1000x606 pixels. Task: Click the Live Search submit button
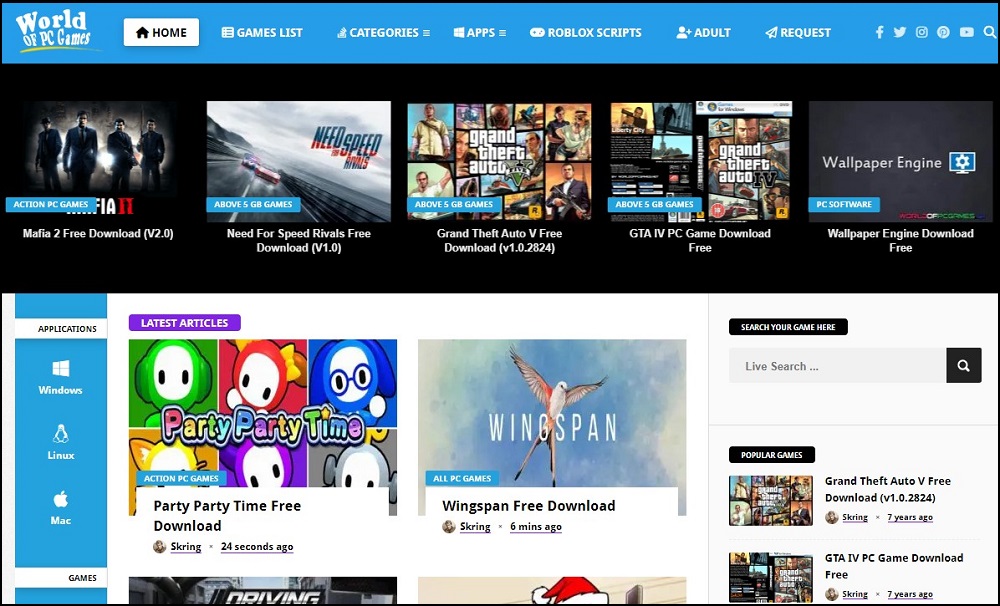click(964, 366)
